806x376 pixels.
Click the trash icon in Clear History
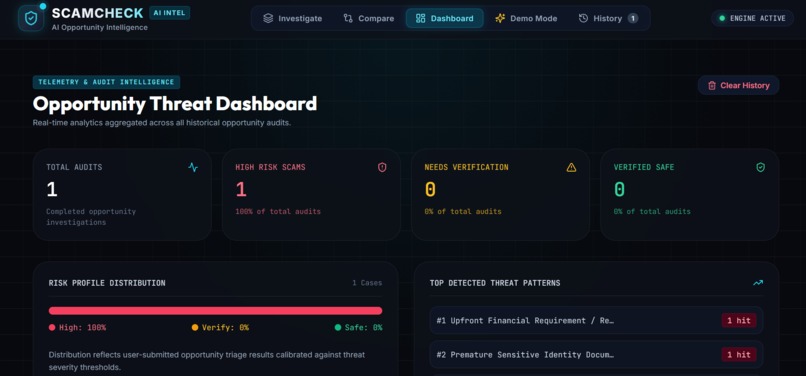pyautogui.click(x=712, y=85)
